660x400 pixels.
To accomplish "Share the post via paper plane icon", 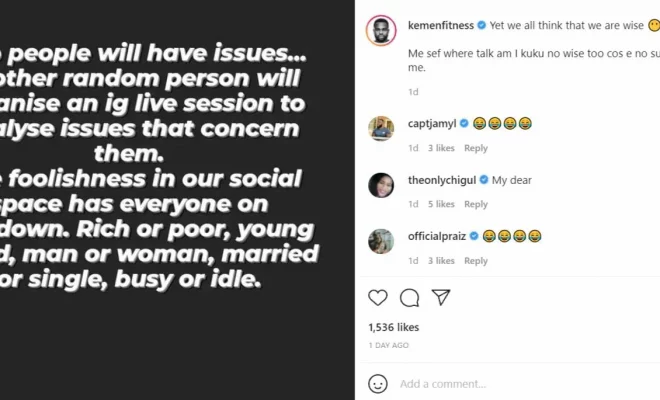I will pos(440,297).
